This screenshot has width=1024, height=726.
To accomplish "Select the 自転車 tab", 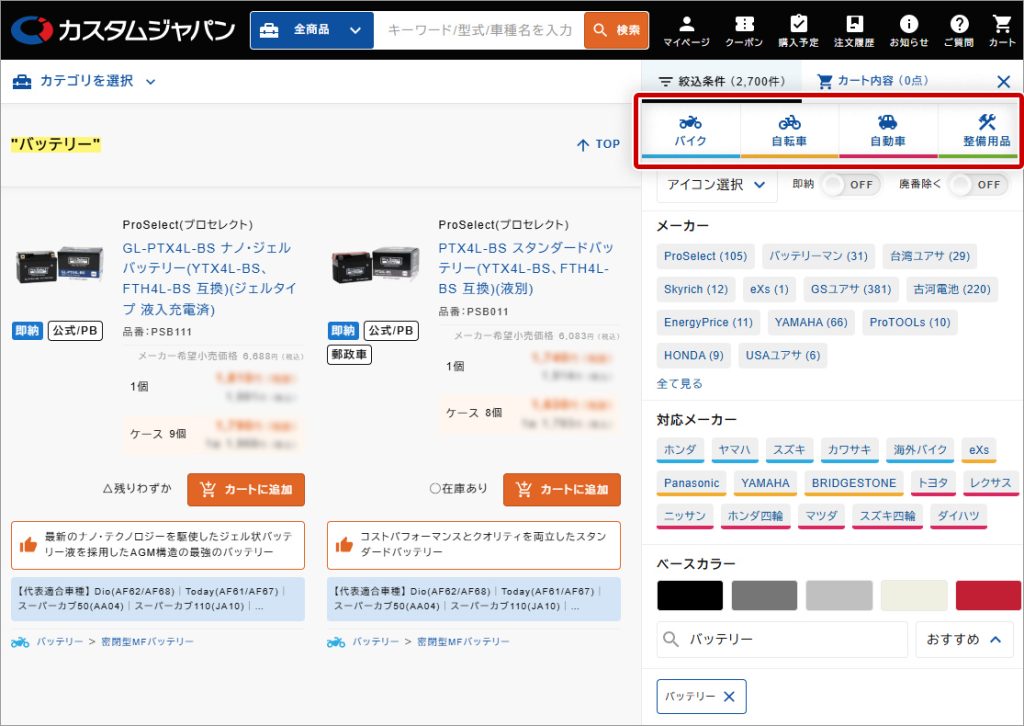I will click(x=790, y=131).
